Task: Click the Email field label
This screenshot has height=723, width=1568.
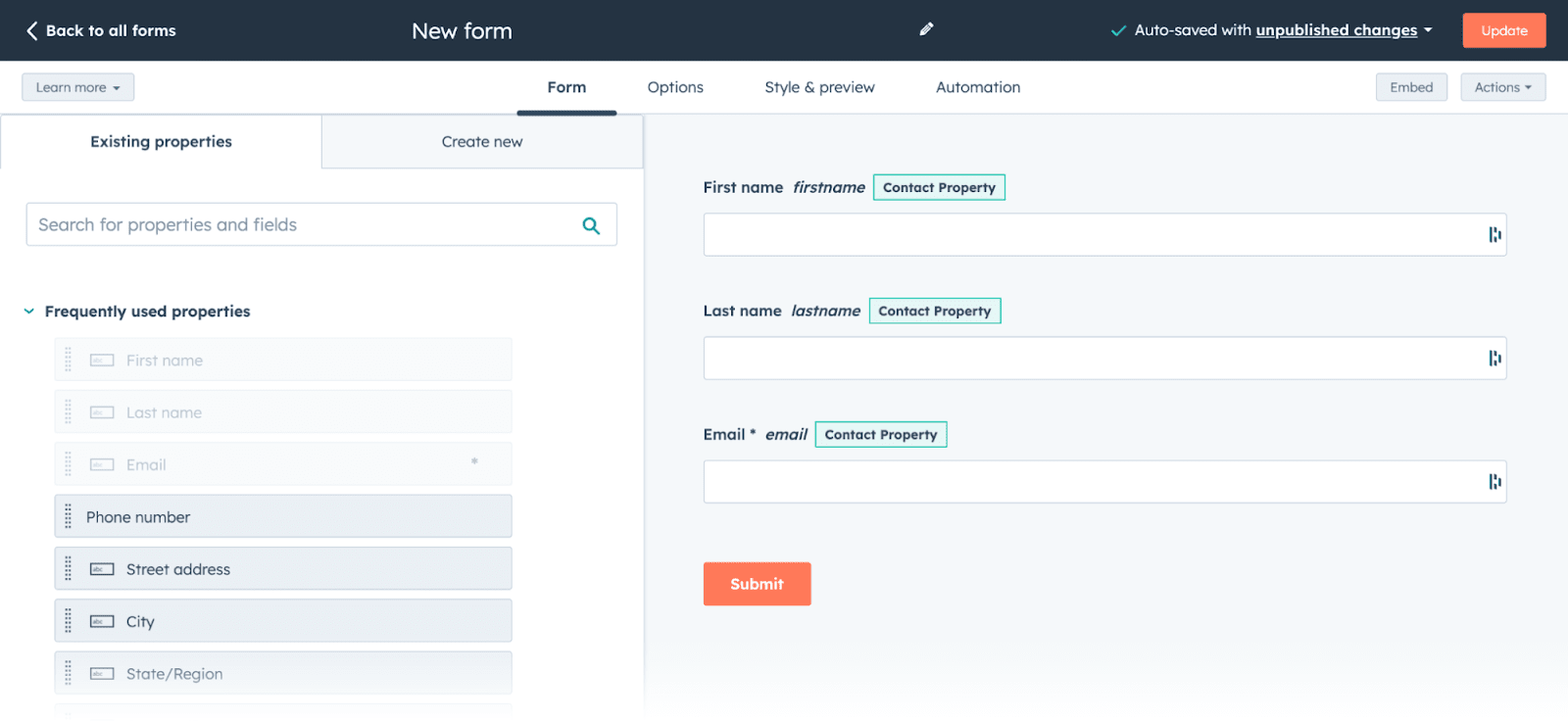Action: [x=724, y=434]
